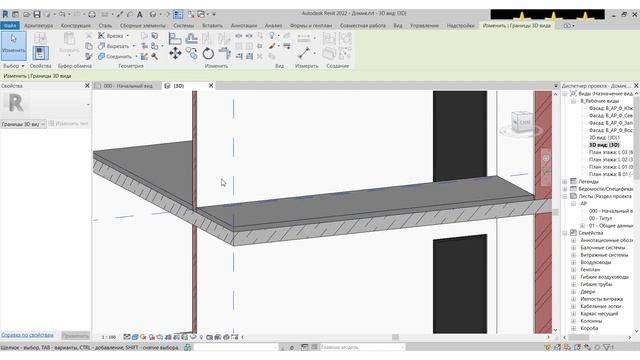
Task: Click the Detail Level icon in view control bar
Action: [127, 337]
